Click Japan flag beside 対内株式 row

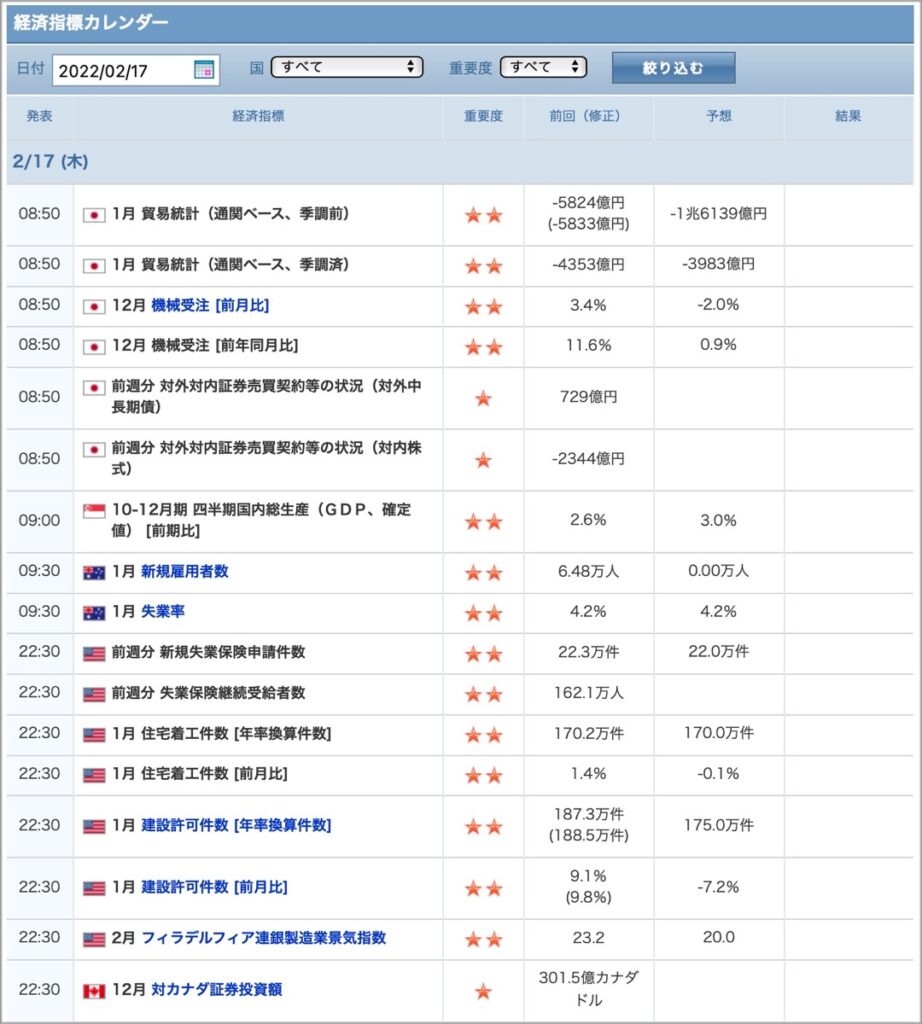(94, 450)
